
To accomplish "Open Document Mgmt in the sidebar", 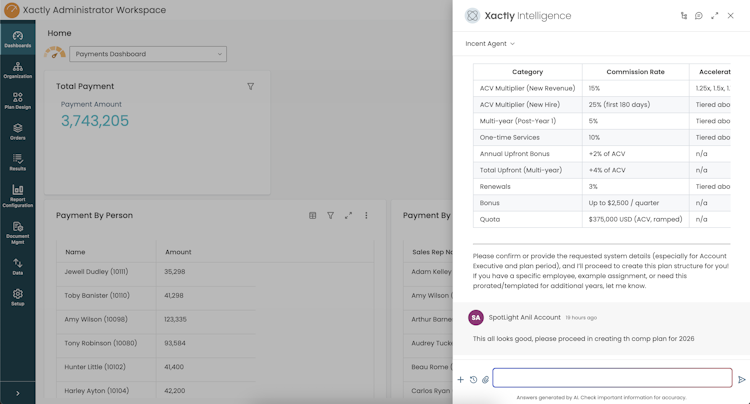I will pyautogui.click(x=18, y=233).
